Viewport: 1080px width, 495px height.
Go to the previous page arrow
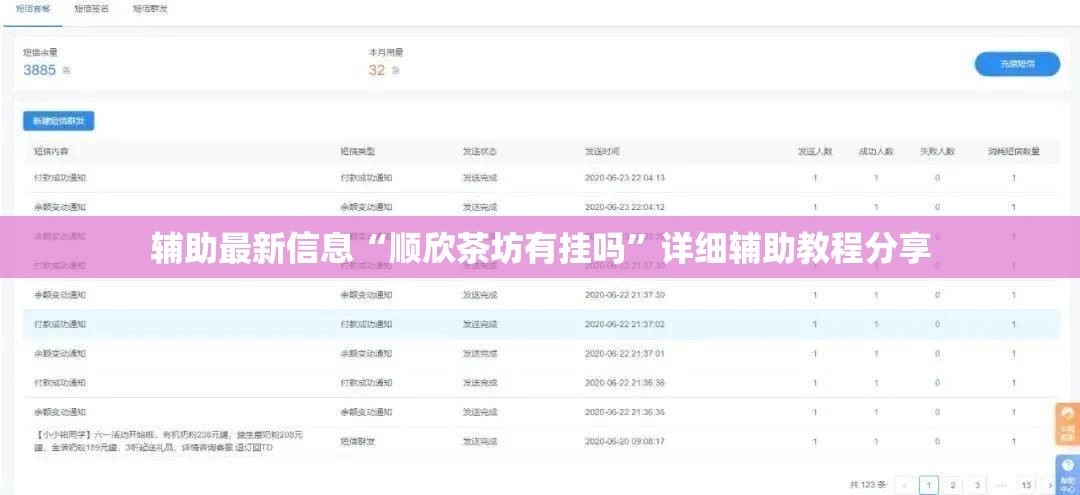906,485
